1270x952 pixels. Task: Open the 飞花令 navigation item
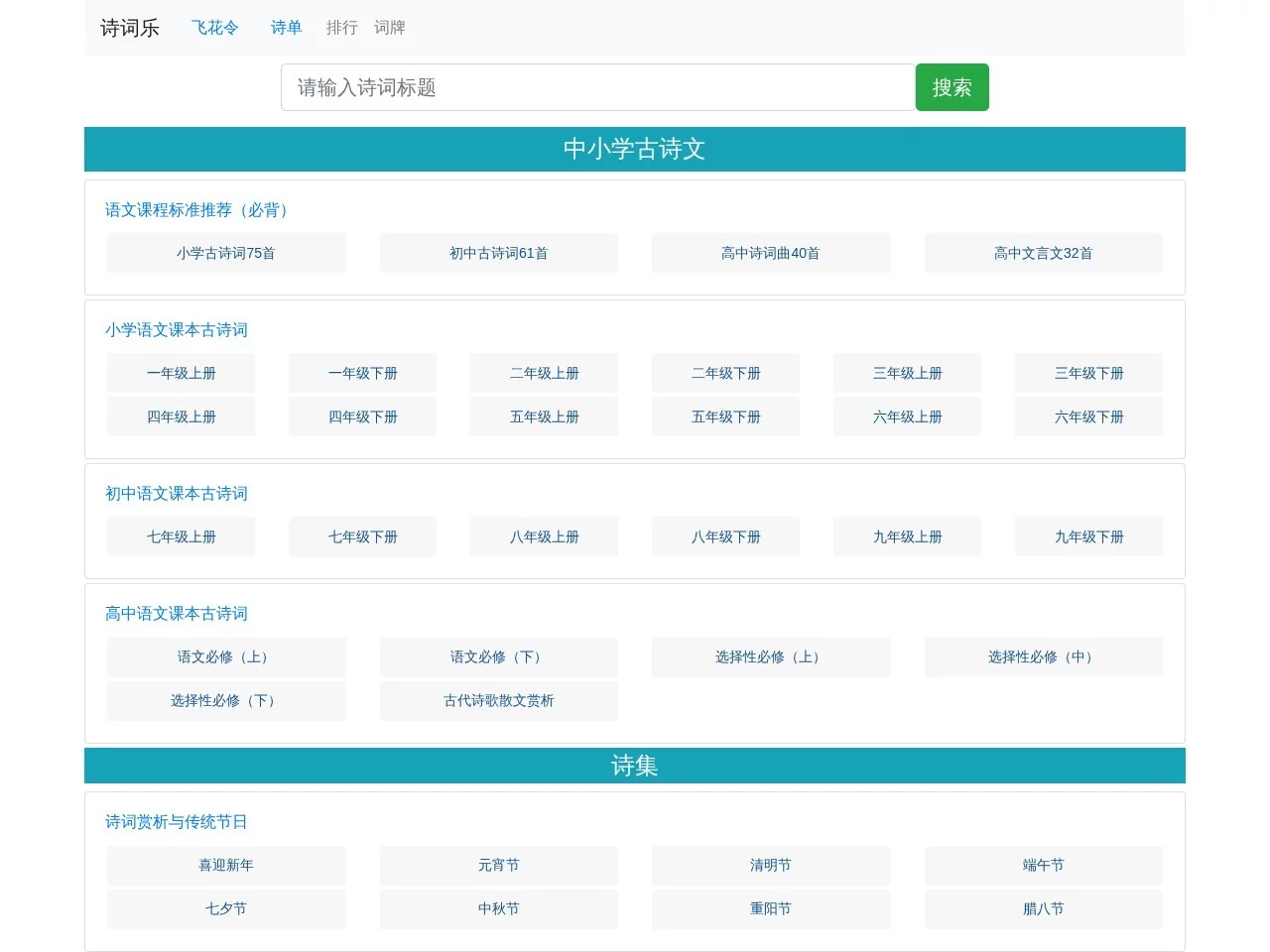(x=214, y=28)
